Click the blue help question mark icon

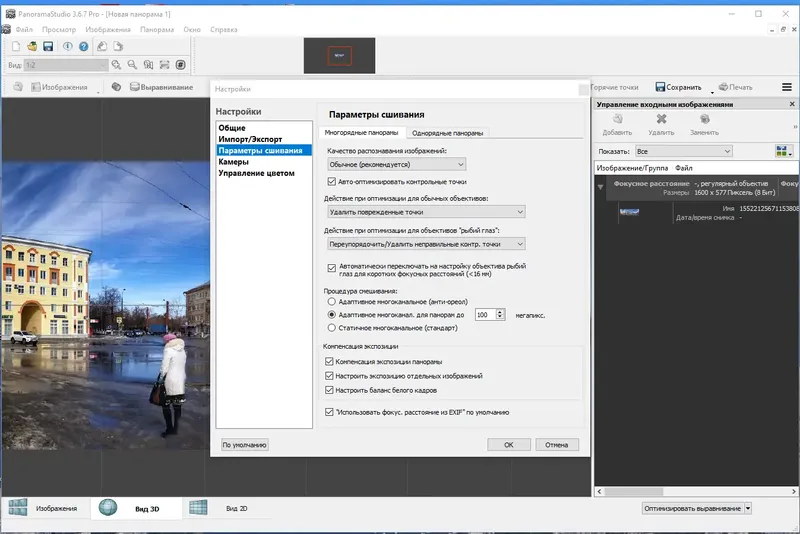point(84,46)
